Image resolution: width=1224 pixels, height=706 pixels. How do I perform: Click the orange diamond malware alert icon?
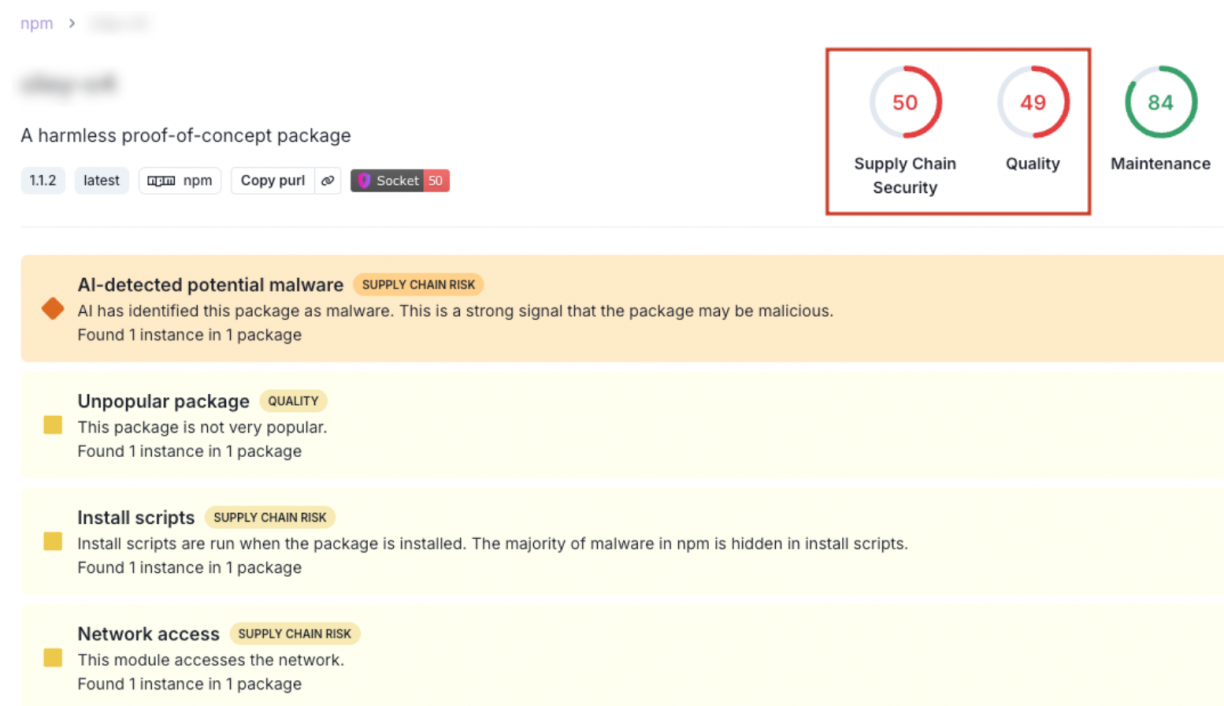53,310
